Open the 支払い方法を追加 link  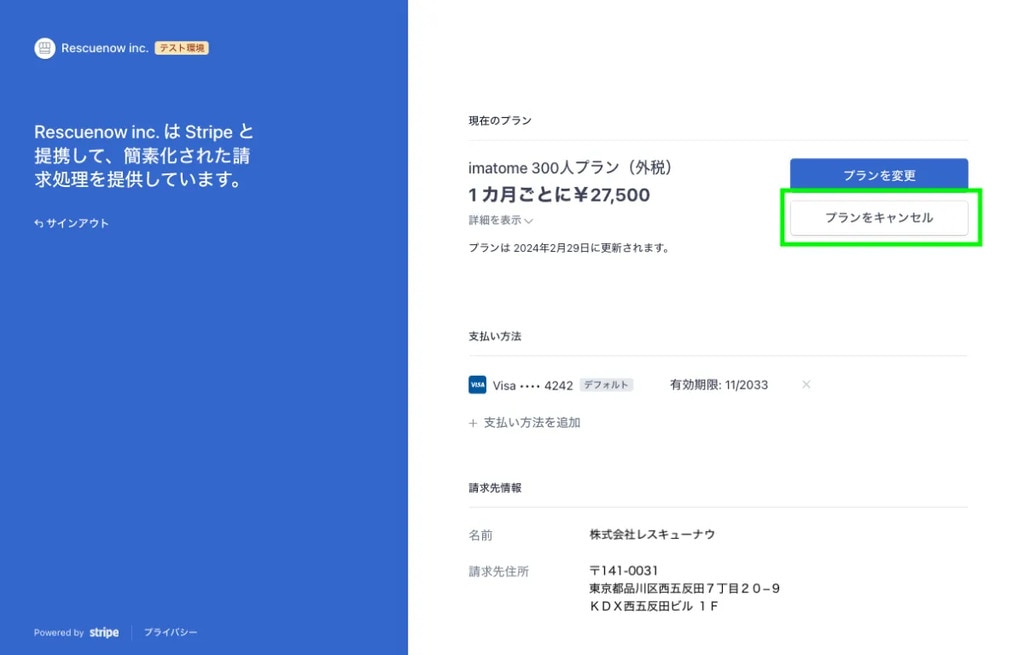[532, 423]
